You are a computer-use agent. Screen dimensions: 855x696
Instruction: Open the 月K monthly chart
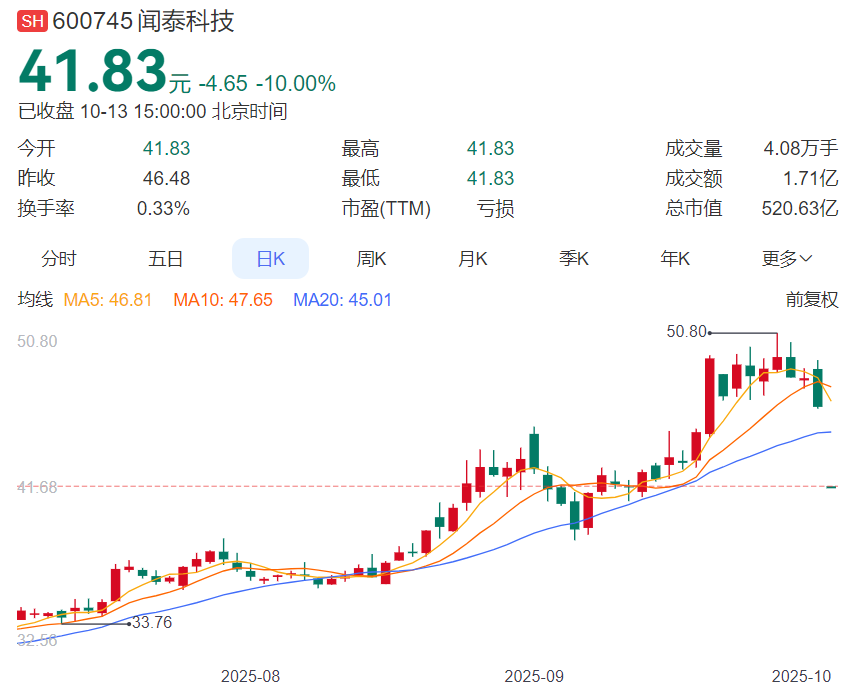pyautogui.click(x=473, y=259)
